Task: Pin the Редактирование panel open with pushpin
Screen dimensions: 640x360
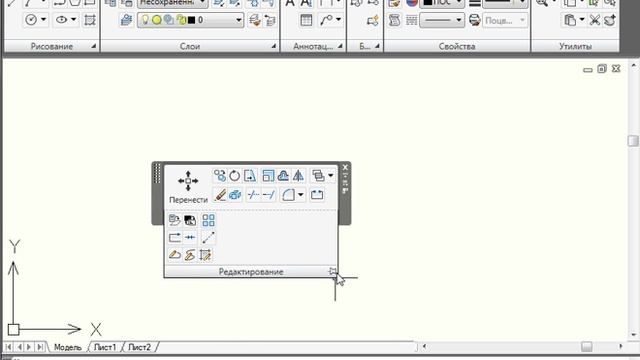Action: point(333,271)
